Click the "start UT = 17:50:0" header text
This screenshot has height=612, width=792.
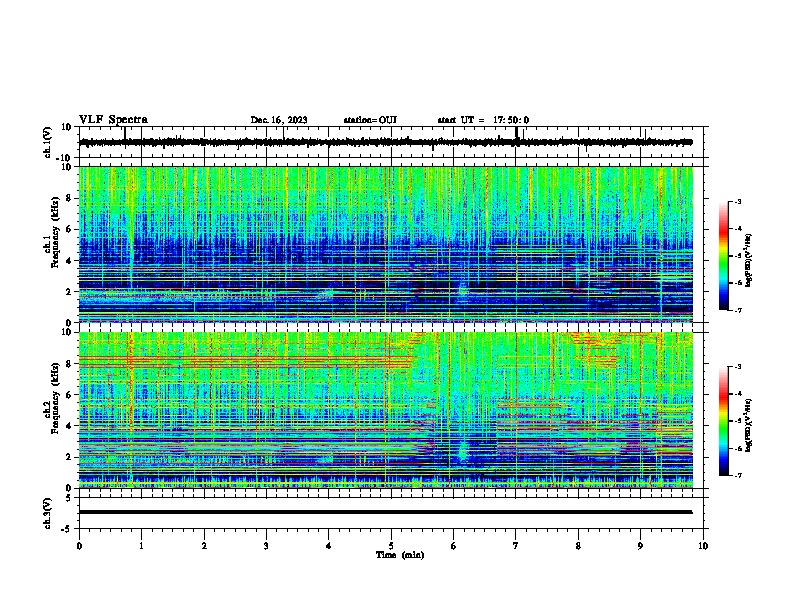(483, 120)
